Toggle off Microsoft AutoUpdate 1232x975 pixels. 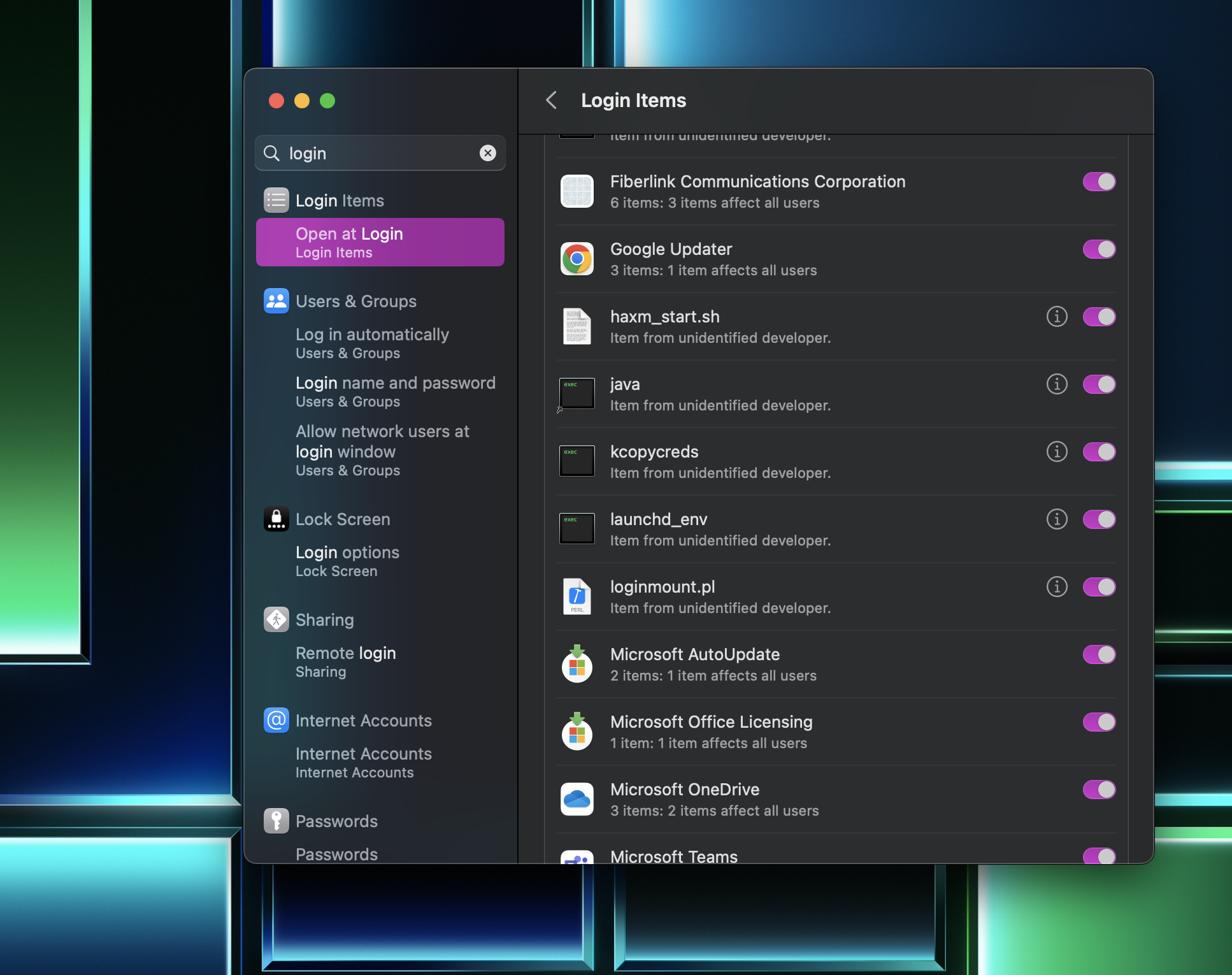coord(1099,654)
